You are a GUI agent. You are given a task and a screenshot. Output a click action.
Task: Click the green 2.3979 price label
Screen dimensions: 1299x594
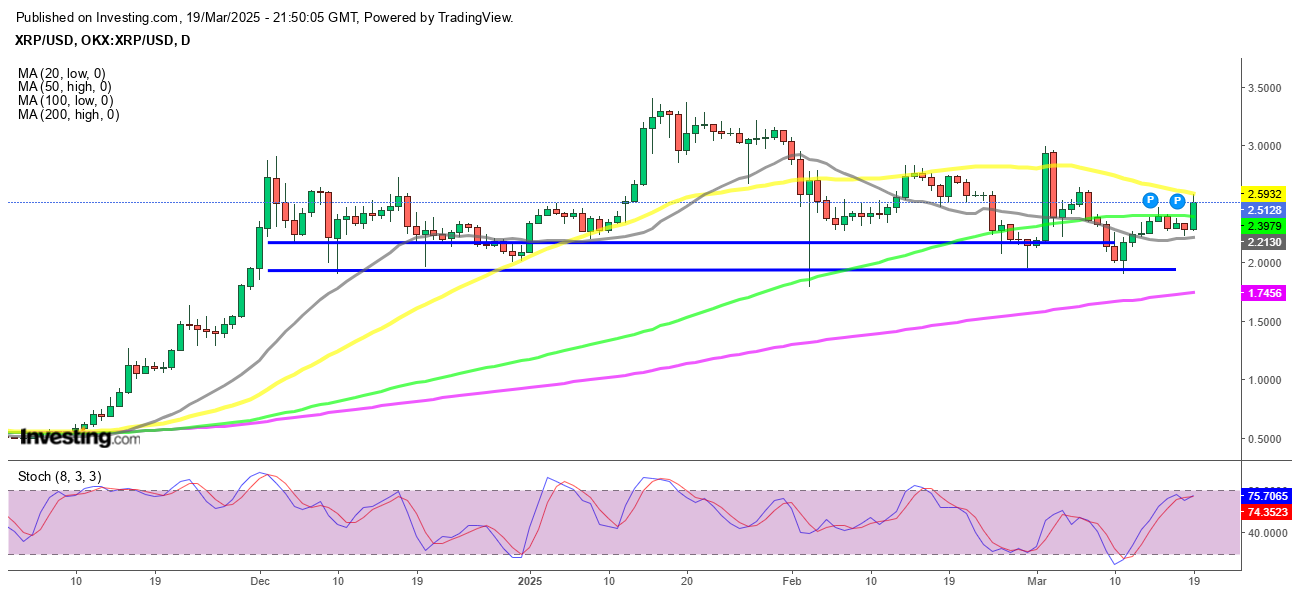(1263, 226)
